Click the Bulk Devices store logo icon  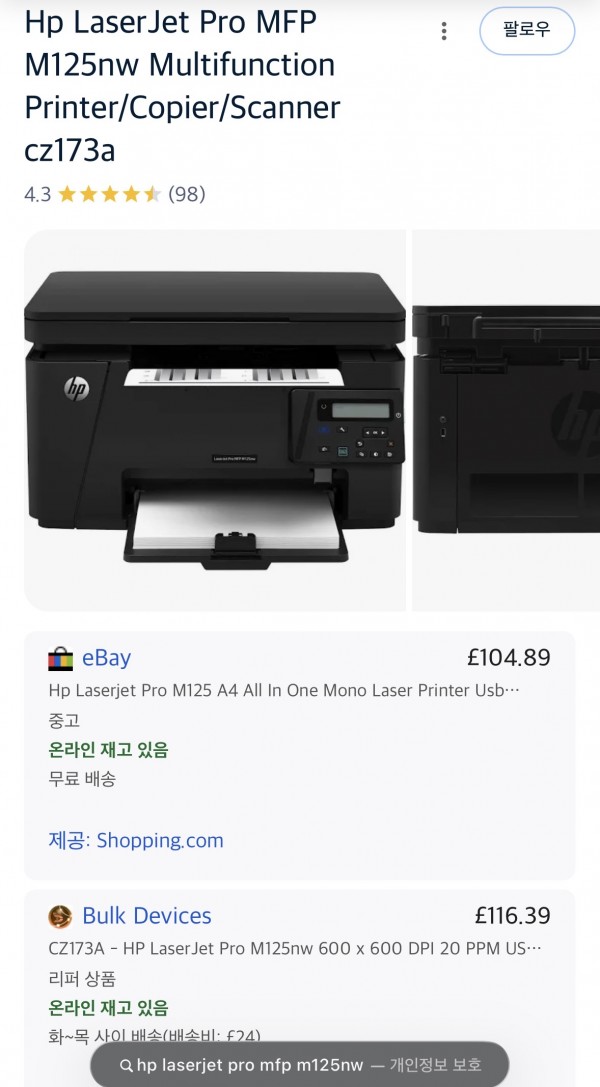[x=60, y=916]
